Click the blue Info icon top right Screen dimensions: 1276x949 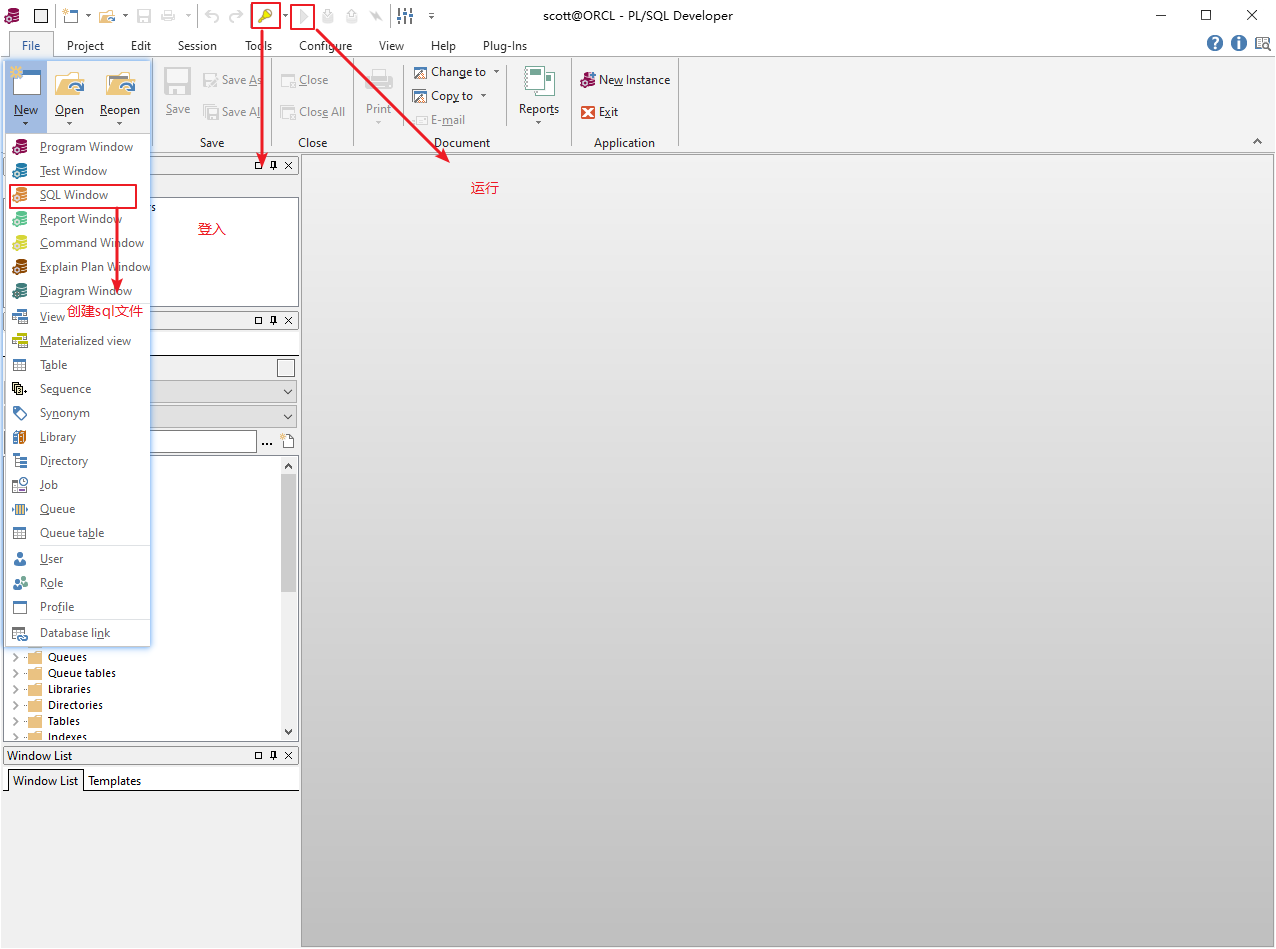click(1239, 43)
